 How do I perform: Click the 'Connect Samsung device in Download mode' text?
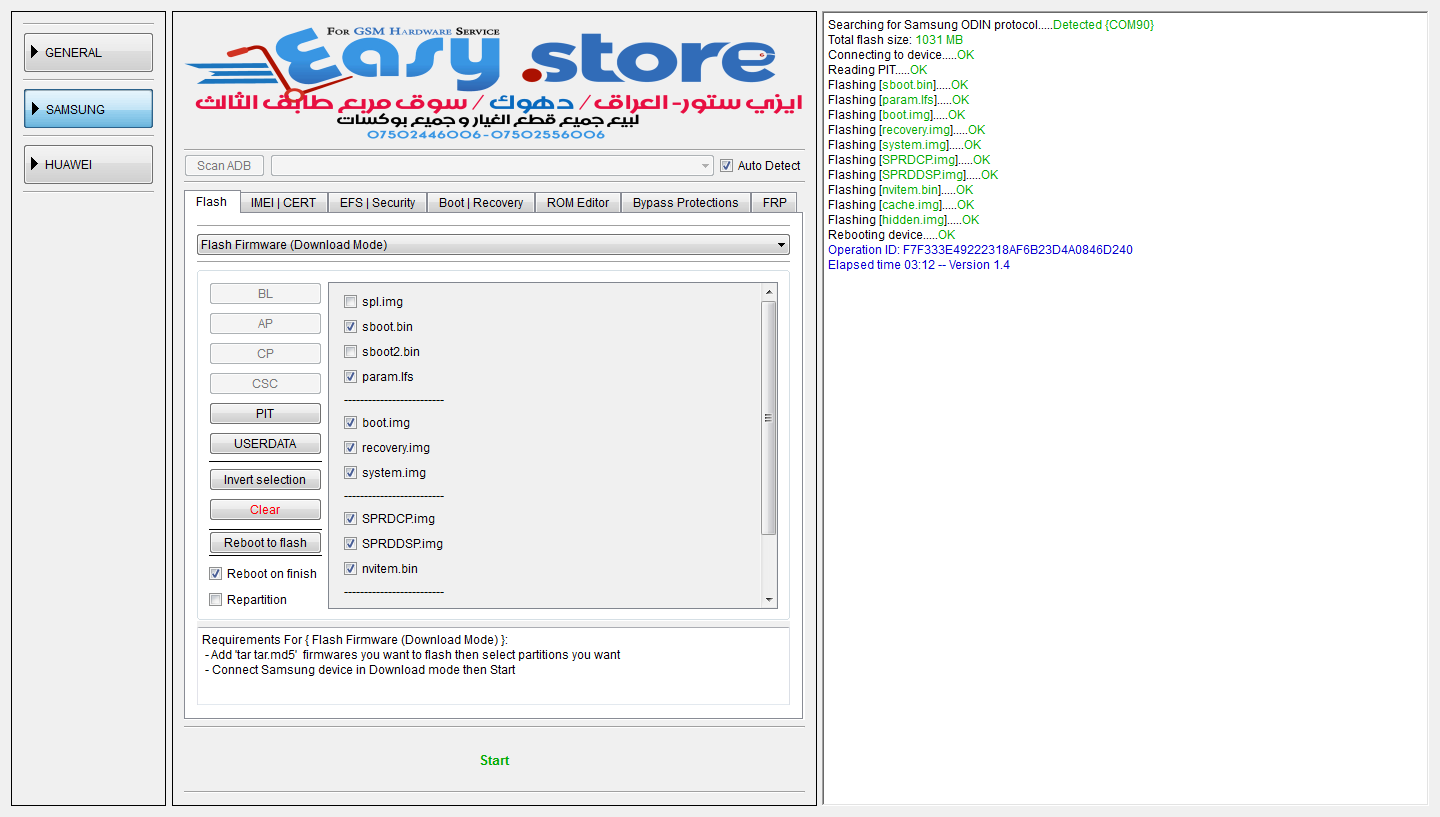coord(364,670)
